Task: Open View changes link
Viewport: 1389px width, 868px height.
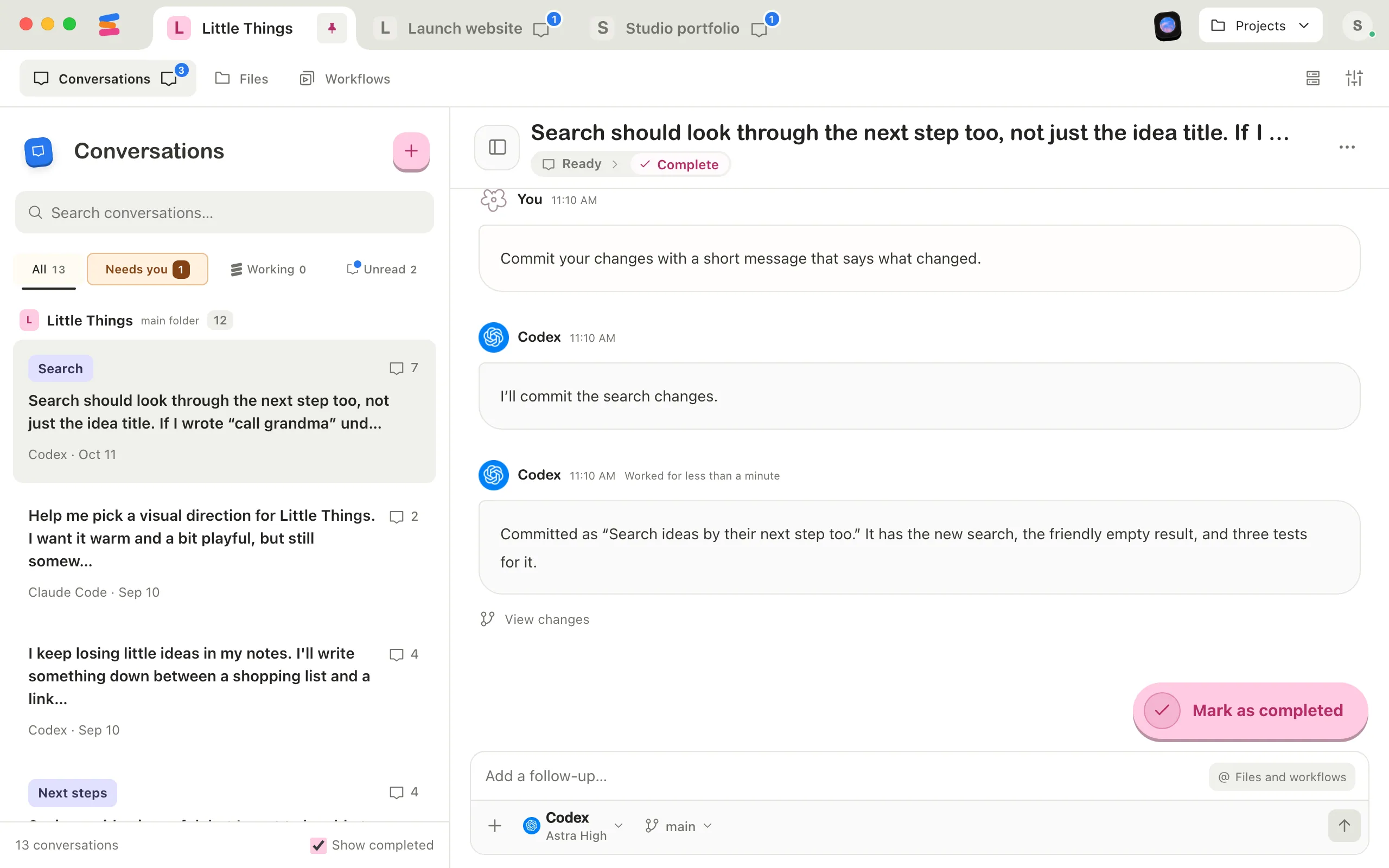Action: [x=535, y=619]
